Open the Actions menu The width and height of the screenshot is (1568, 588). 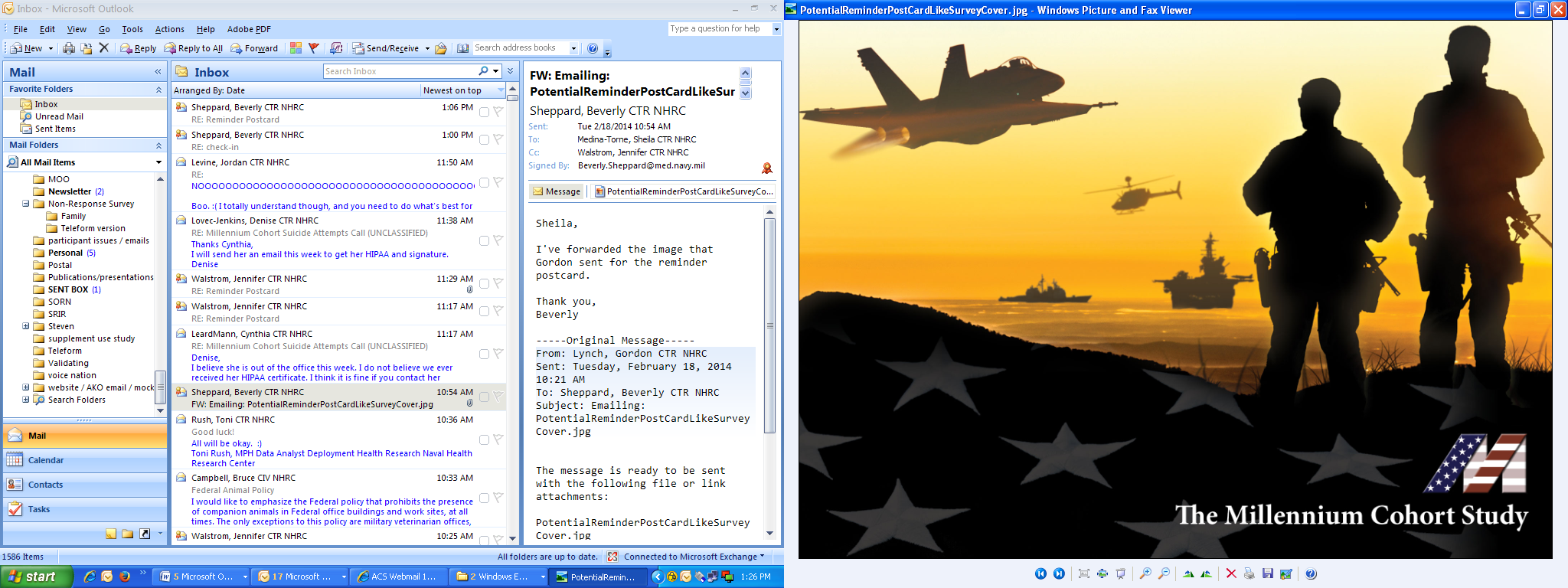click(169, 29)
